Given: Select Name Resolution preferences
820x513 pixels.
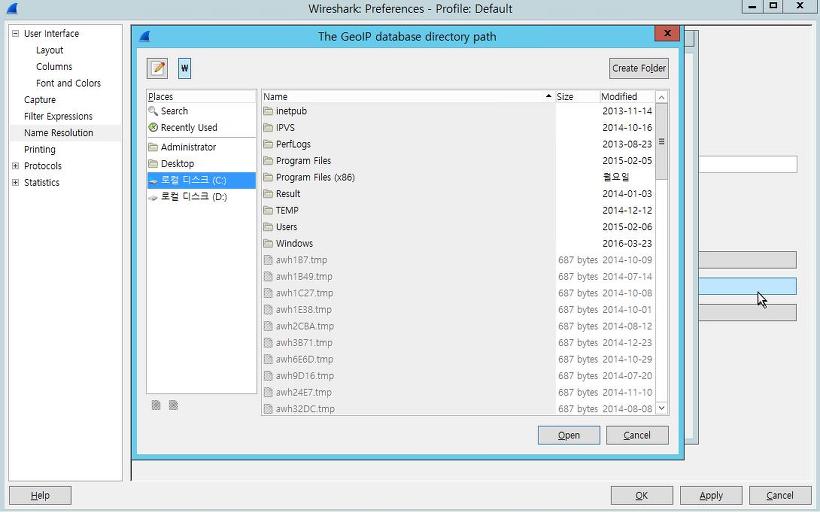Looking at the screenshot, I should click(x=59, y=133).
